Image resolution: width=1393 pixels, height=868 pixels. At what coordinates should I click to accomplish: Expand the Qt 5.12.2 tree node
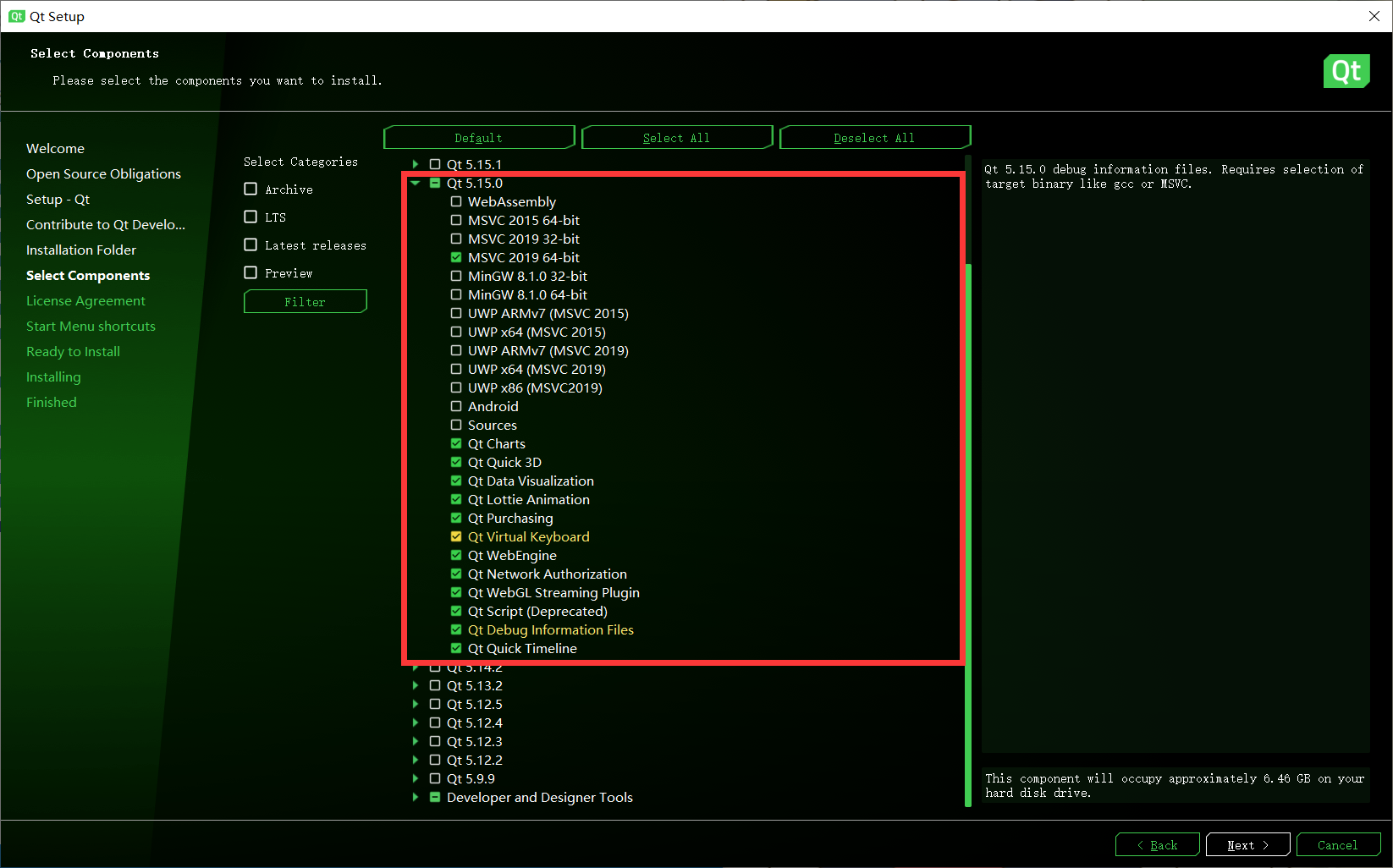[416, 760]
